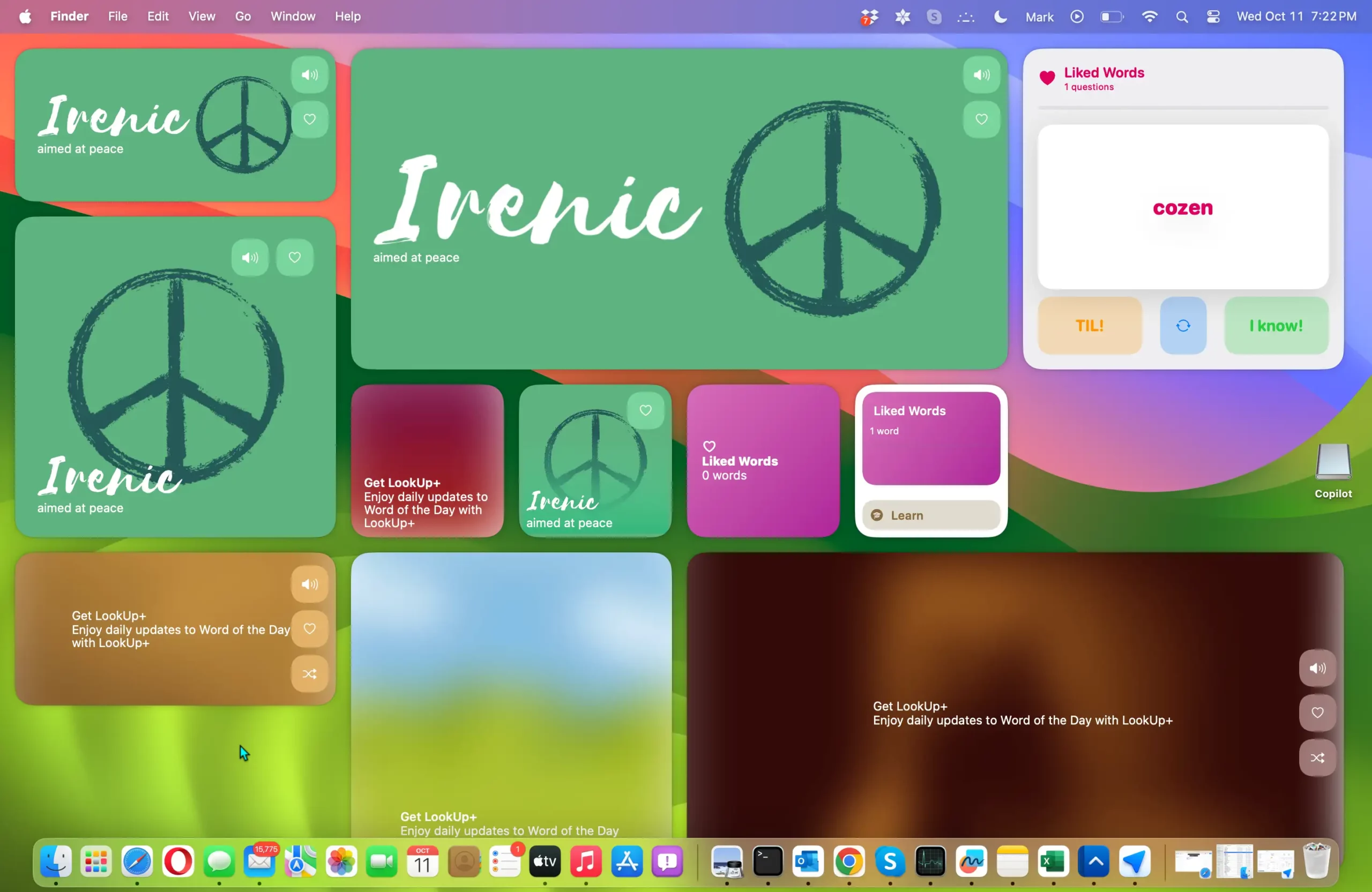Click the I know! button

point(1276,326)
